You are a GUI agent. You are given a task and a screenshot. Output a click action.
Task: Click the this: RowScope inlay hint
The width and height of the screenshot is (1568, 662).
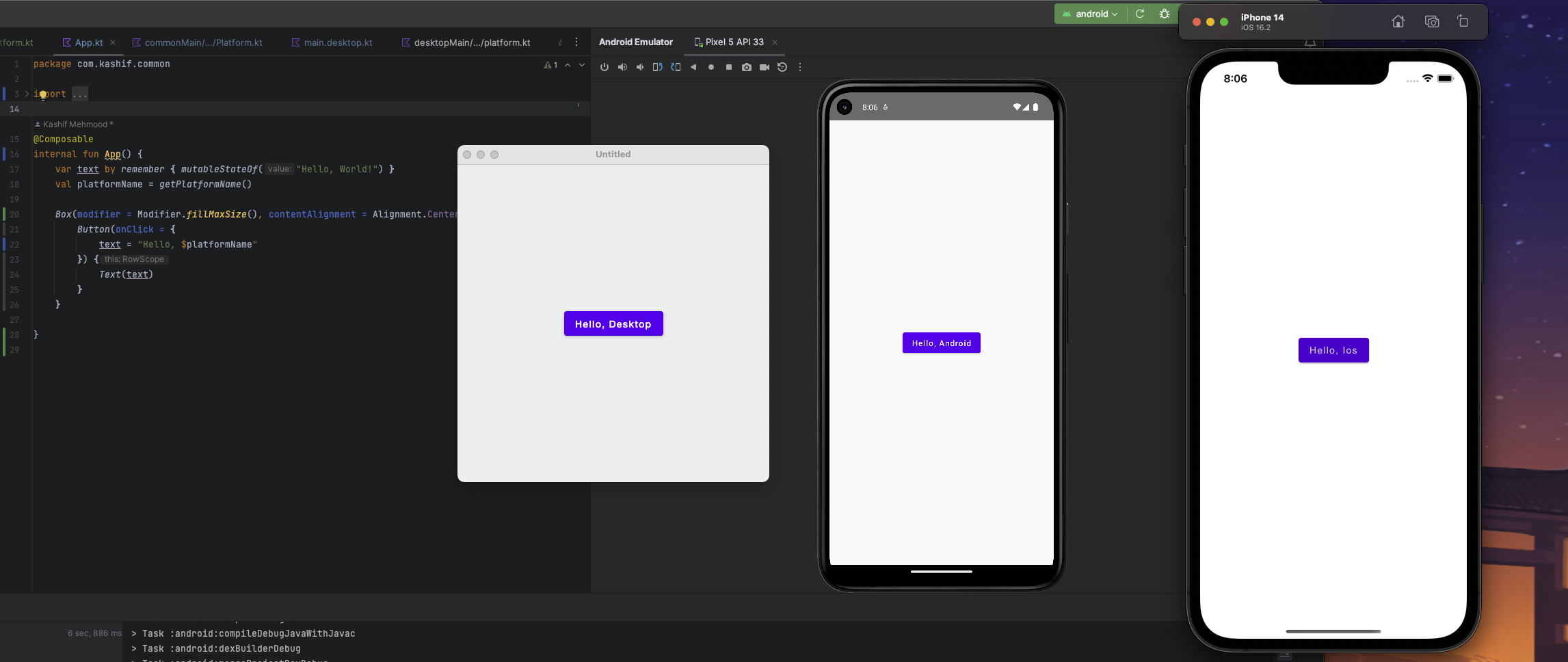point(134,259)
